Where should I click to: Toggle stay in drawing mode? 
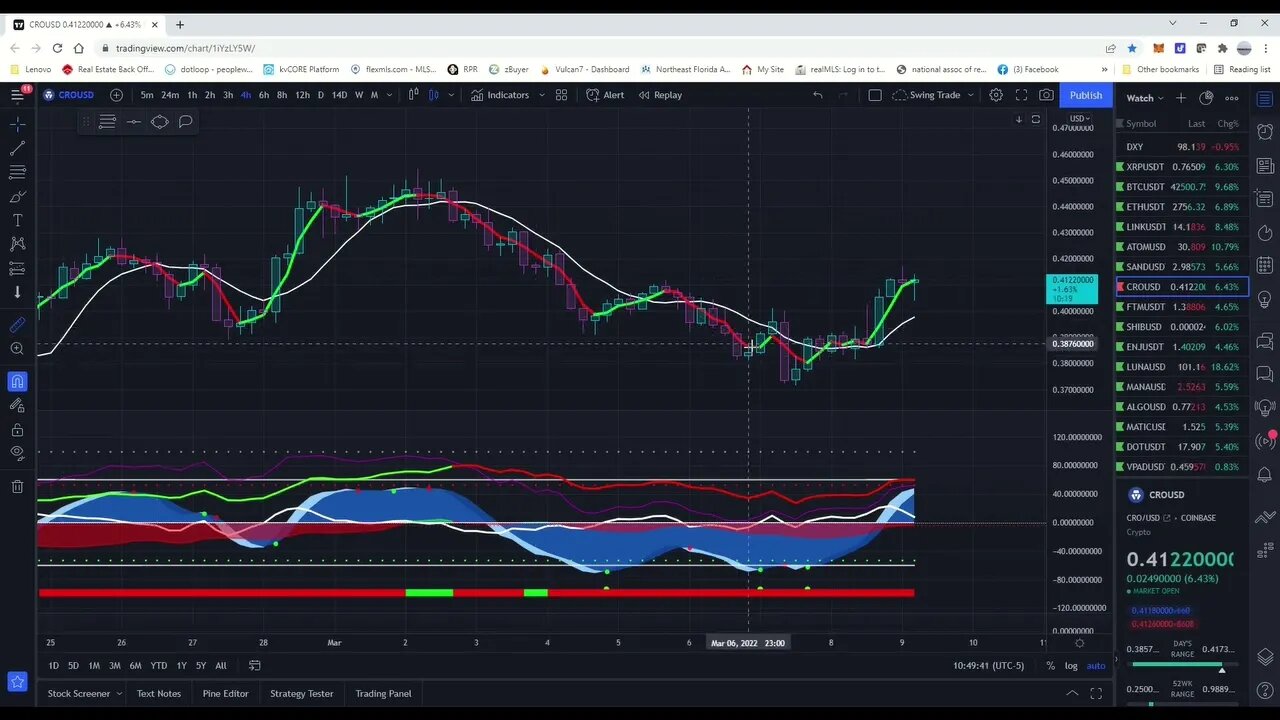click(x=17, y=405)
